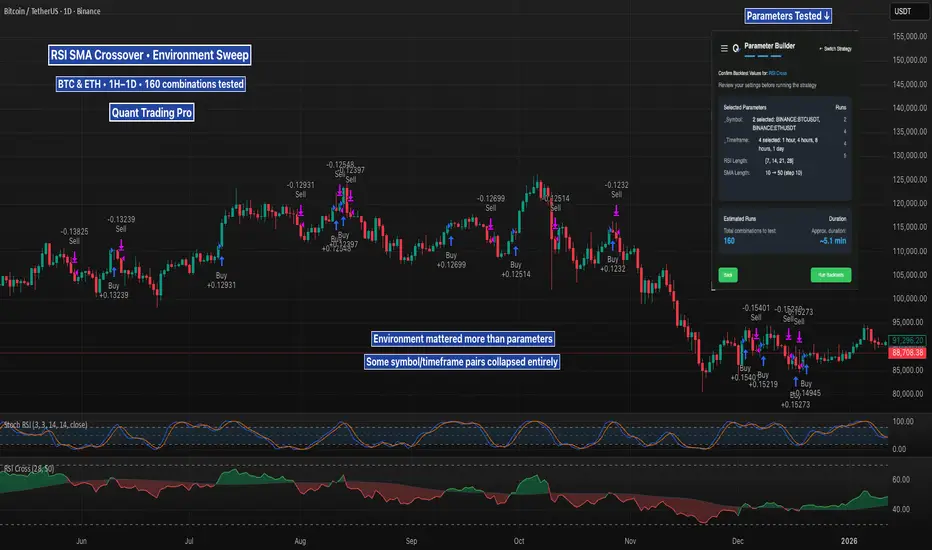The width and height of the screenshot is (932, 550).
Task: Click the Buy +0.12699 trade label
Action: [x=451, y=260]
